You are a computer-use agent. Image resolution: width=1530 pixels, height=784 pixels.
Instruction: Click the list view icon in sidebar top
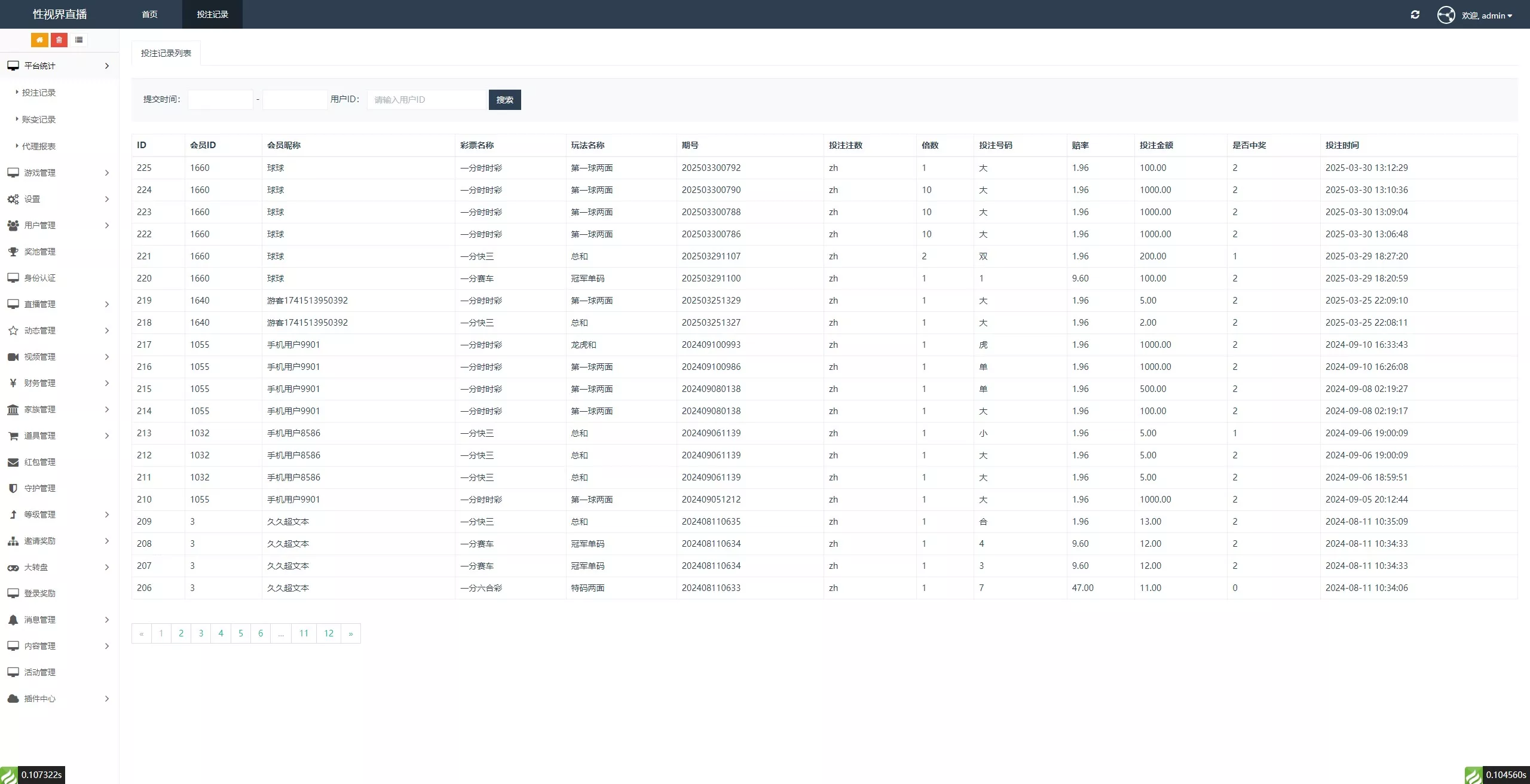79,40
